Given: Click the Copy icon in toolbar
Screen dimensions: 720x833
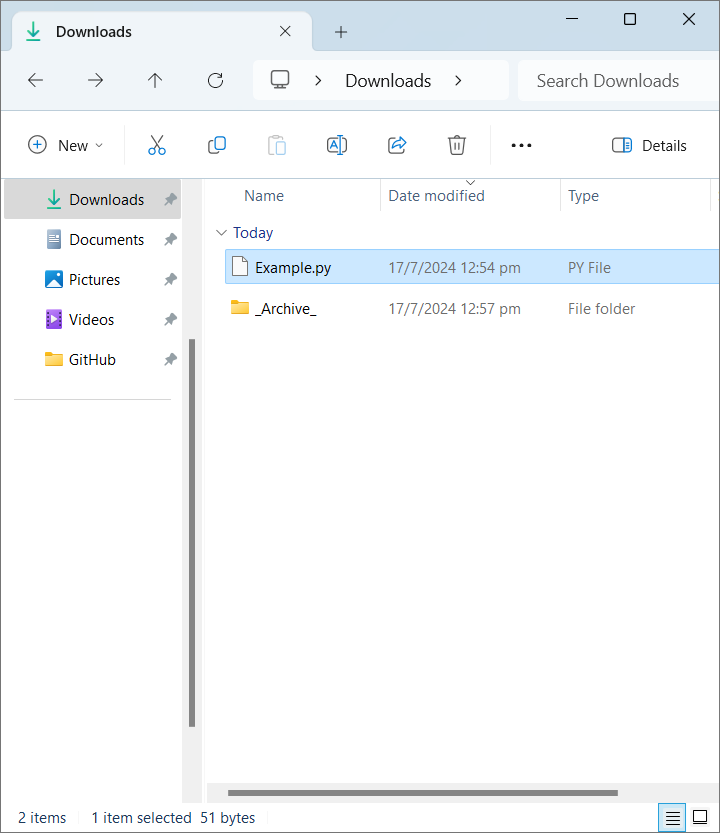Looking at the screenshot, I should (217, 145).
